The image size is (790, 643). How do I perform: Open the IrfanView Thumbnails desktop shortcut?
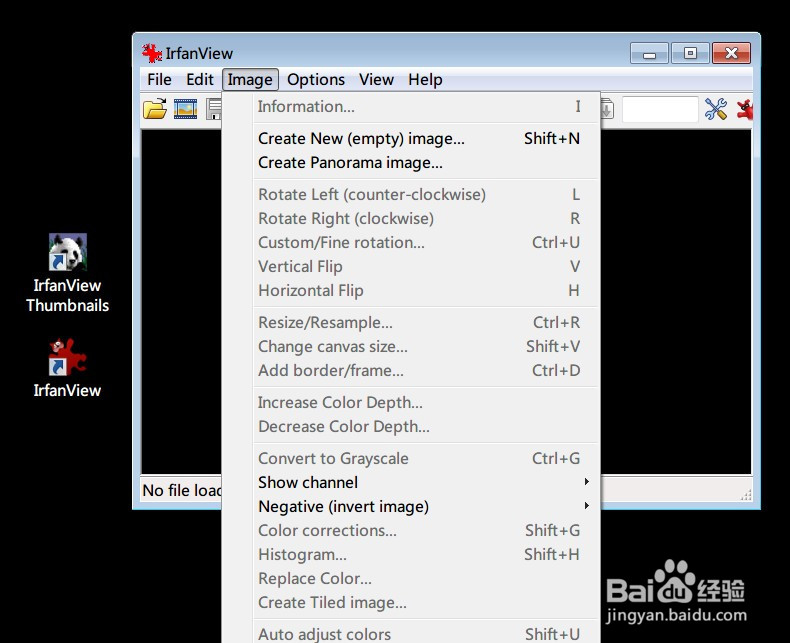68,274
